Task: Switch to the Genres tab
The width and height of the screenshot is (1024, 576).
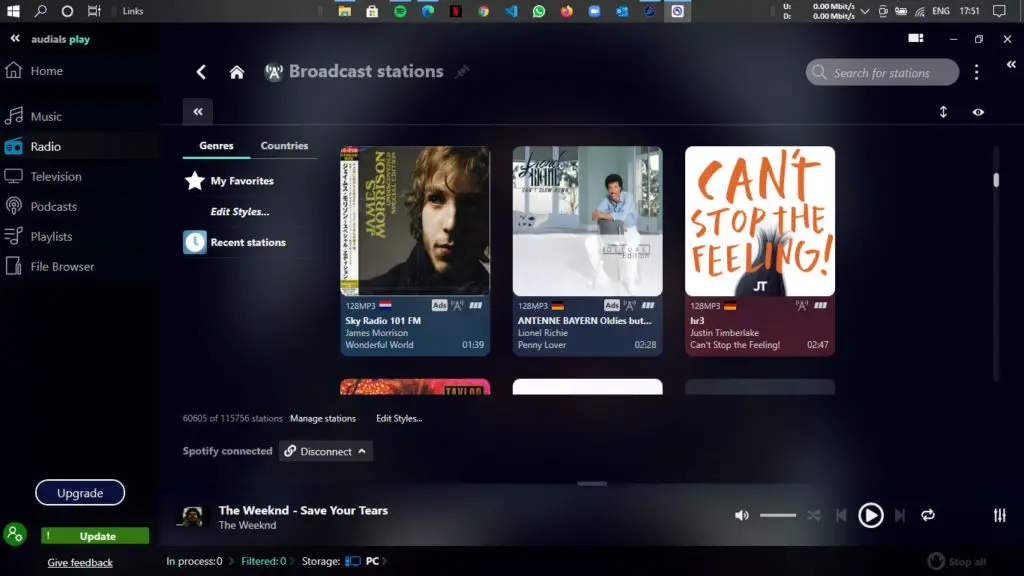Action: (x=216, y=146)
